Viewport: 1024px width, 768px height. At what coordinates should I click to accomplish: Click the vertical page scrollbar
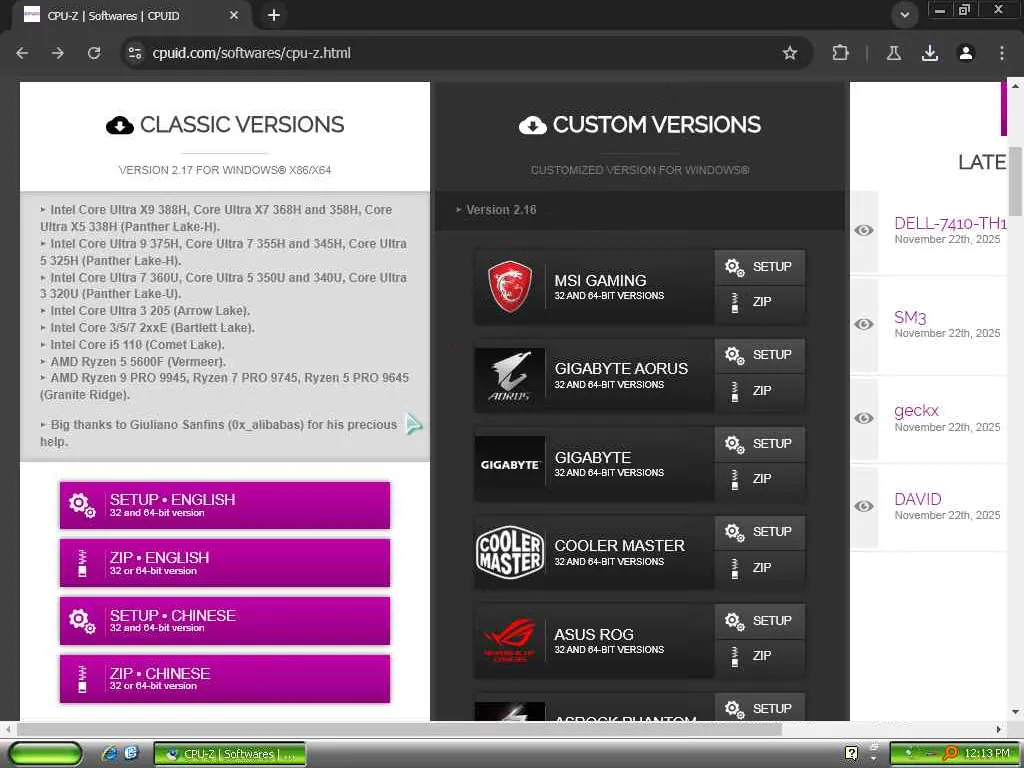point(1016,181)
